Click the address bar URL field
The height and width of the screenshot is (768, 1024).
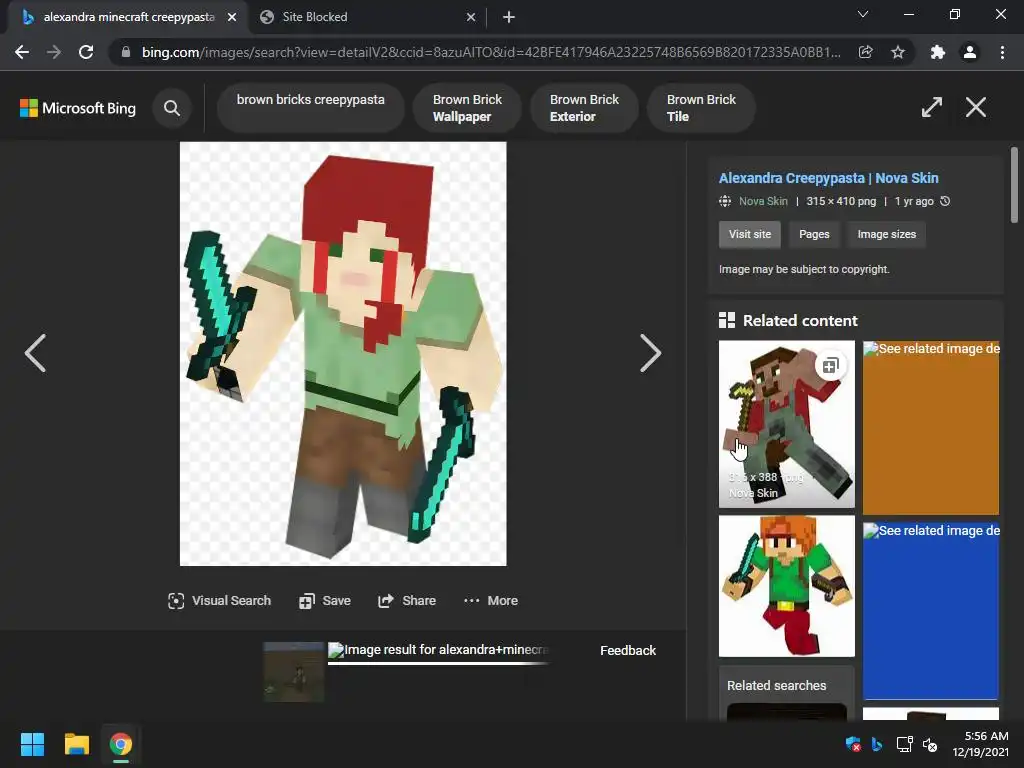[491, 52]
